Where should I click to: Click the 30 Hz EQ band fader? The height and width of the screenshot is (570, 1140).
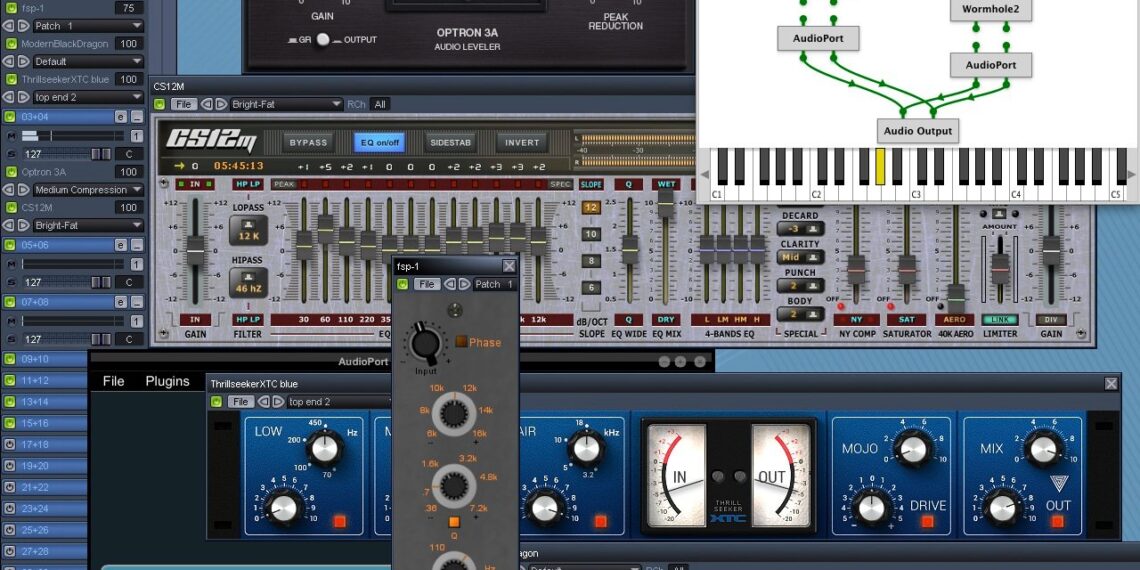(304, 246)
